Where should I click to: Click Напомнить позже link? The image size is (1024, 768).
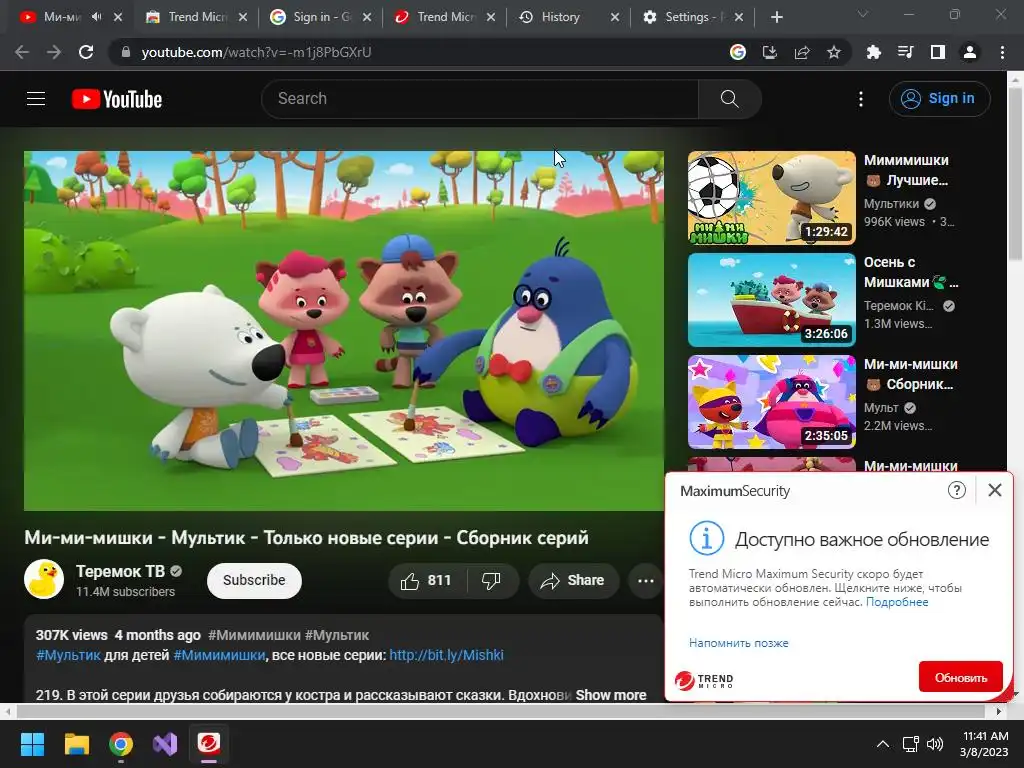[739, 643]
